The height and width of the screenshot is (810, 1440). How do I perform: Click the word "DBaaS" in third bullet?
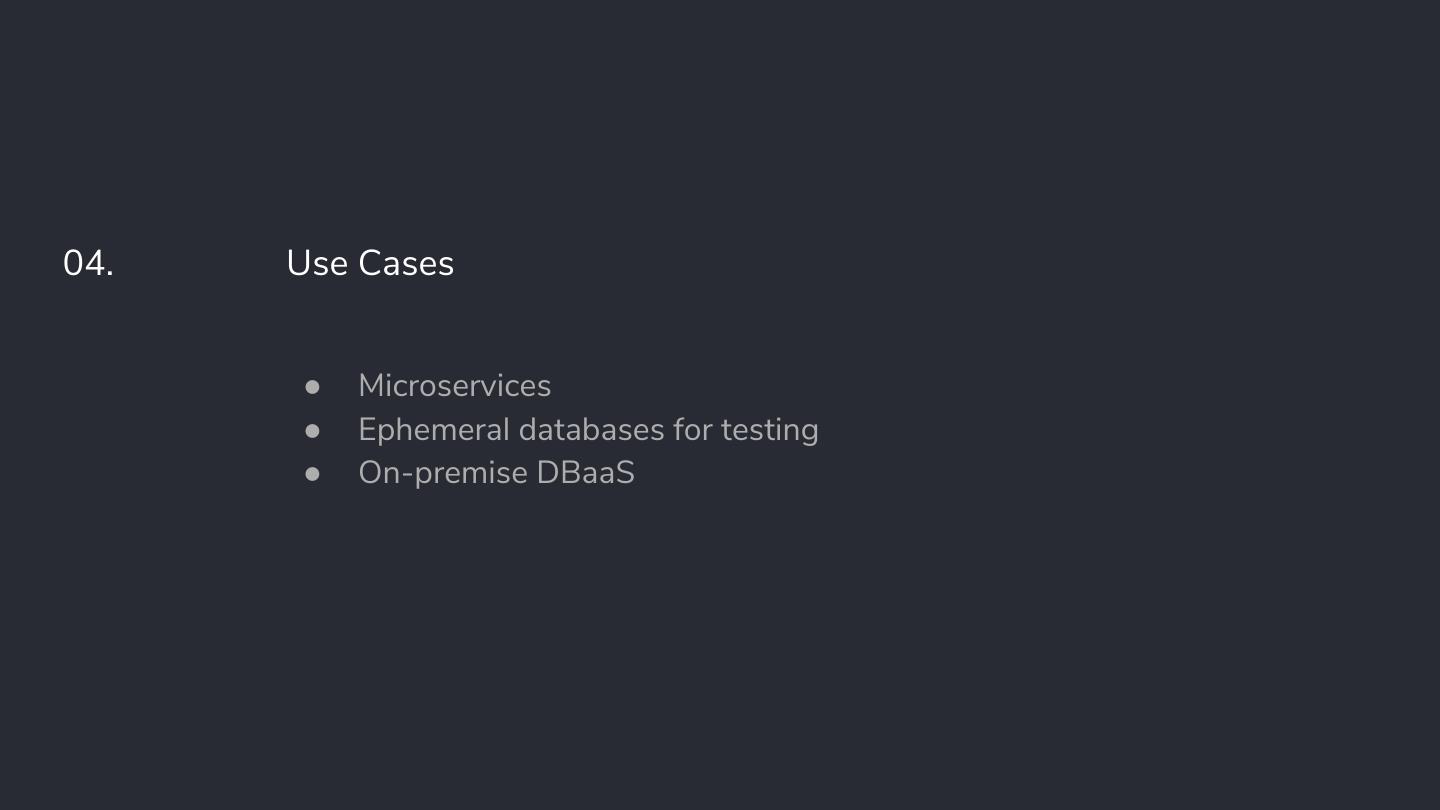point(585,473)
